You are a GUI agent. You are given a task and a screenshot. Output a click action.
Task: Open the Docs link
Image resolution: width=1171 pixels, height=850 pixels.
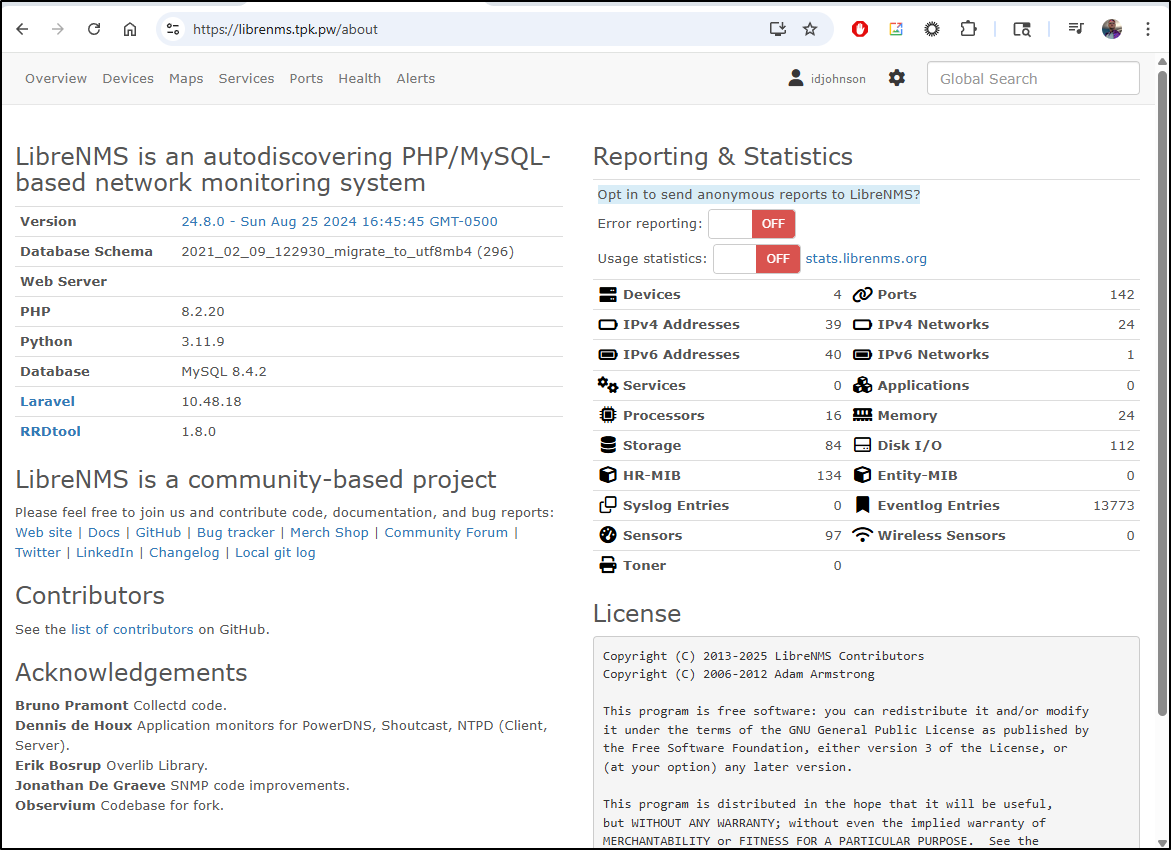[x=104, y=533]
